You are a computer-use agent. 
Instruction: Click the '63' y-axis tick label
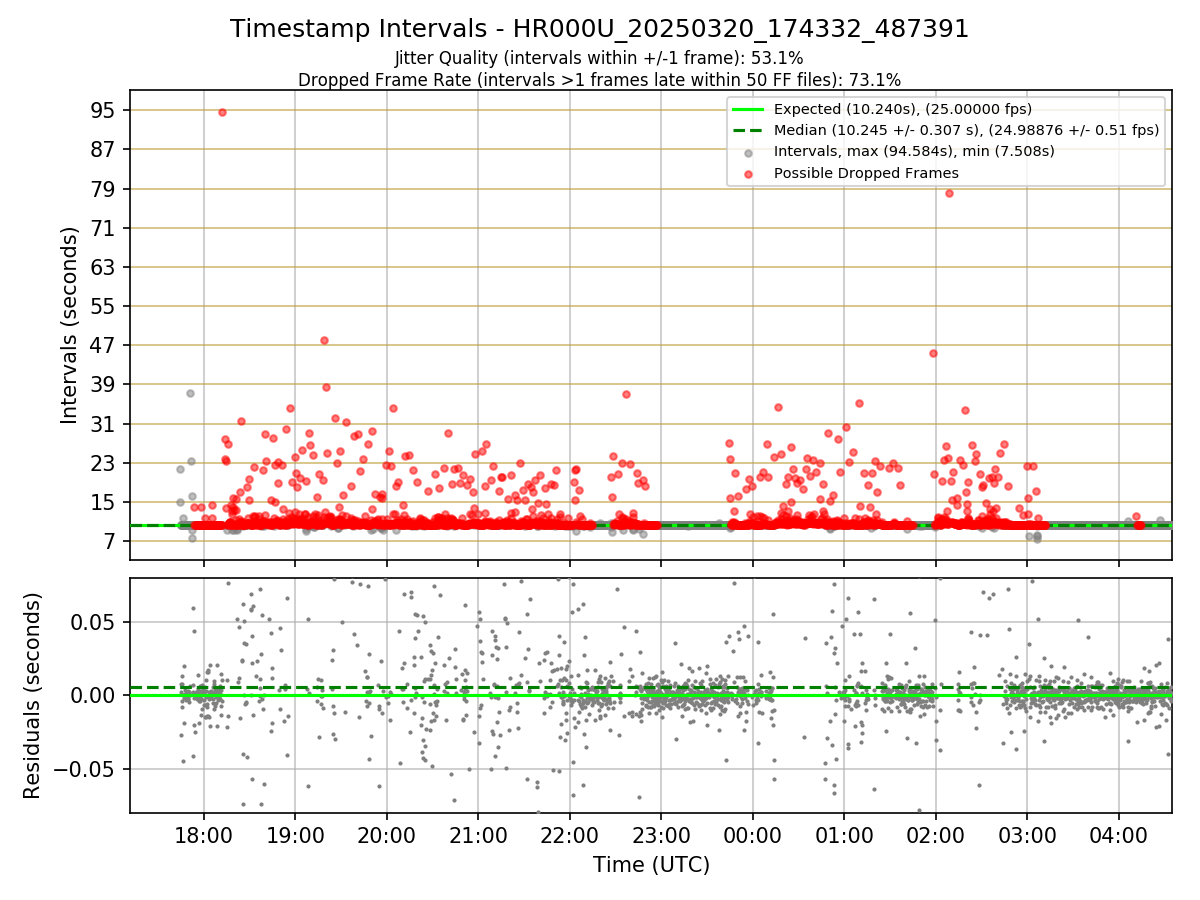(105, 267)
